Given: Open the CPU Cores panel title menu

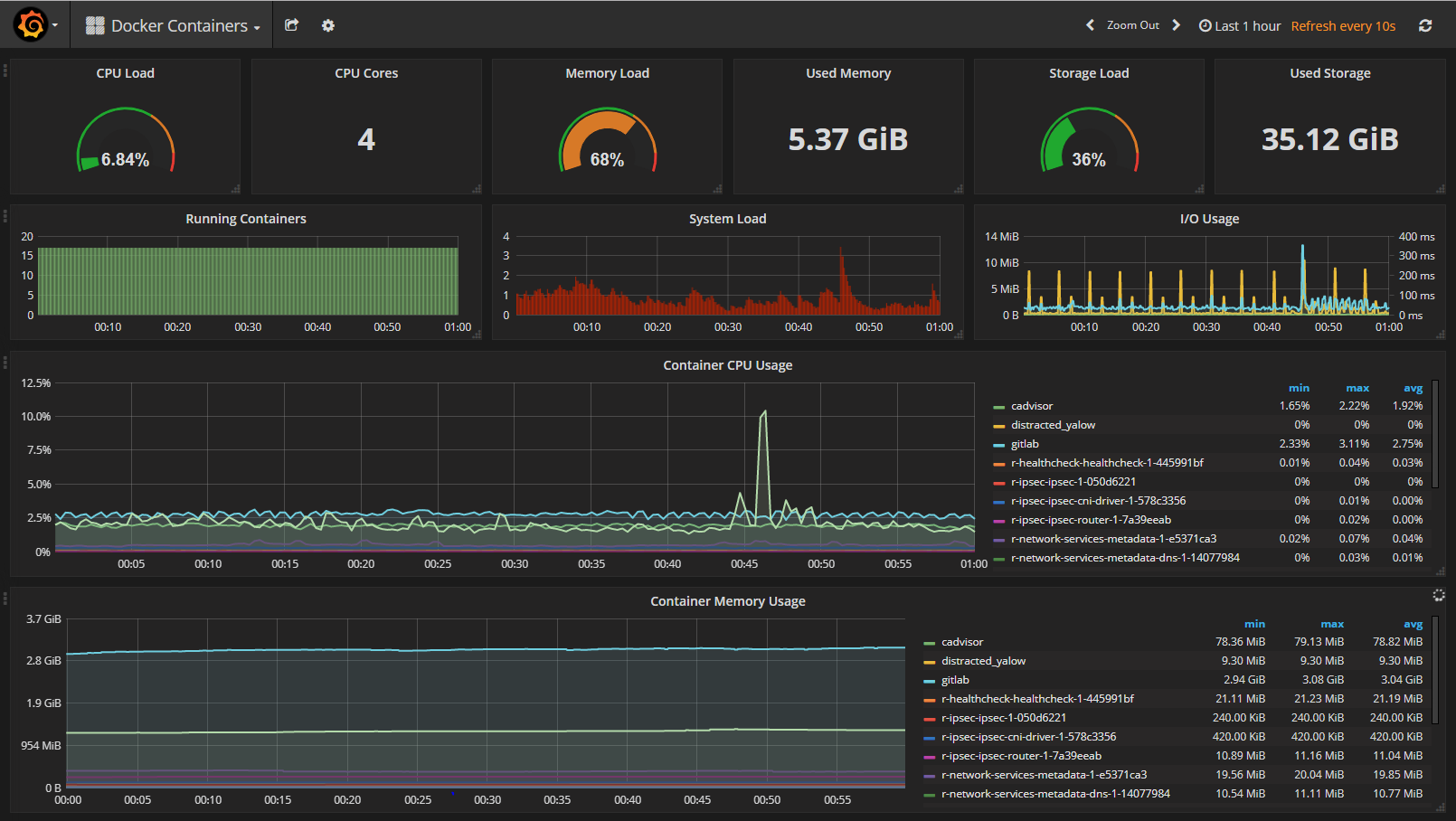Looking at the screenshot, I should pyautogui.click(x=366, y=73).
